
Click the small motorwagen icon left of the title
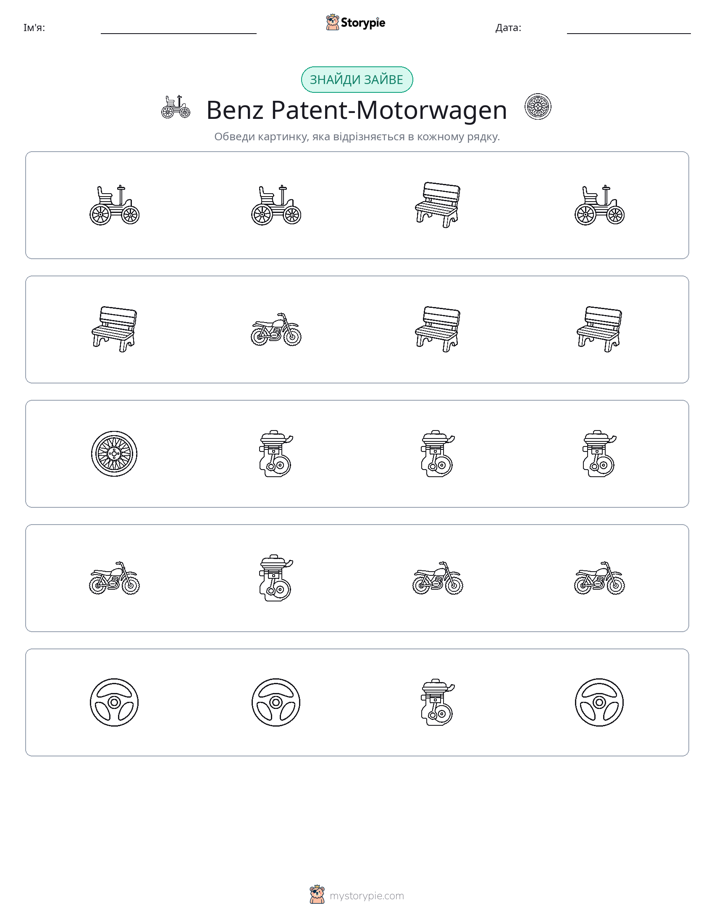pyautogui.click(x=176, y=107)
